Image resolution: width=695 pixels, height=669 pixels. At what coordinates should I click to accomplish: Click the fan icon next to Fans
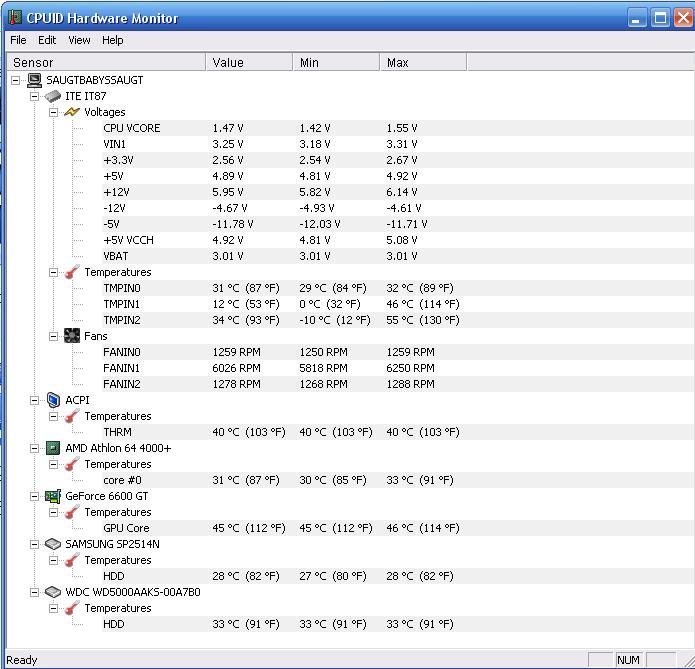(x=72, y=336)
